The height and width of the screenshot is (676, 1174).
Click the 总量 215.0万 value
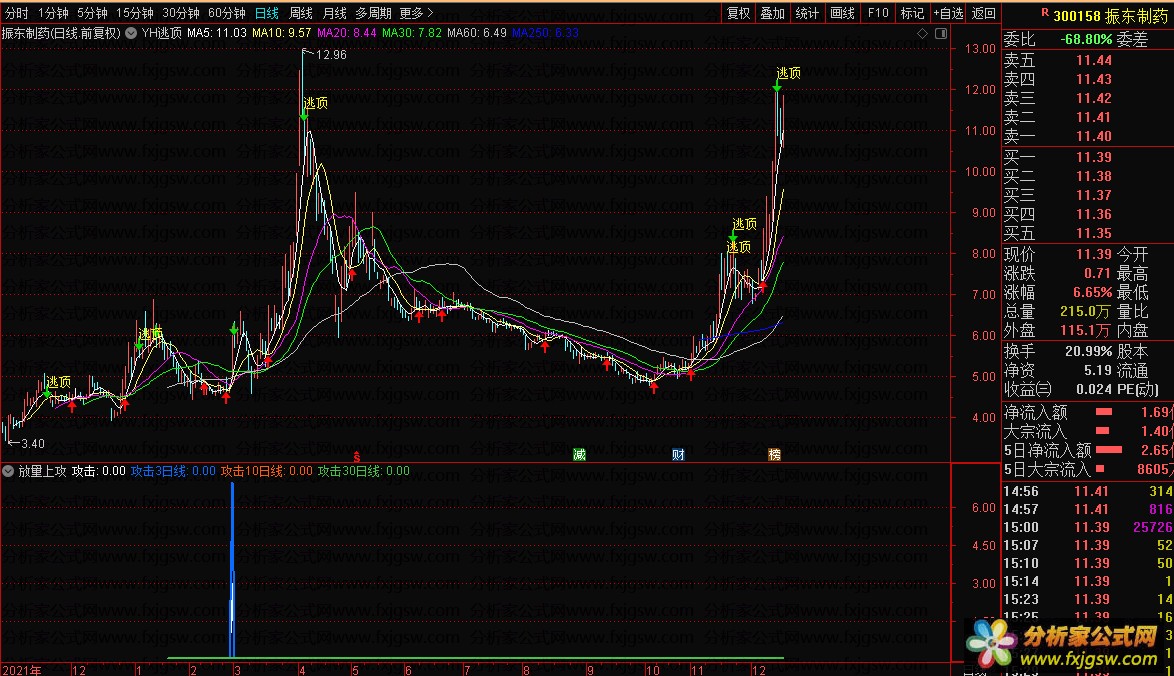point(1085,311)
